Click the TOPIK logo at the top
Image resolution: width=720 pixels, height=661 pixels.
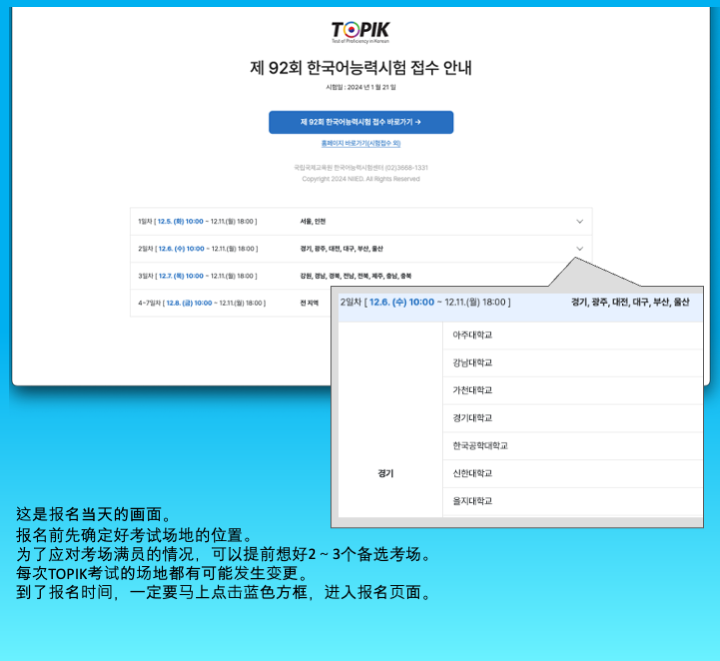point(360,31)
